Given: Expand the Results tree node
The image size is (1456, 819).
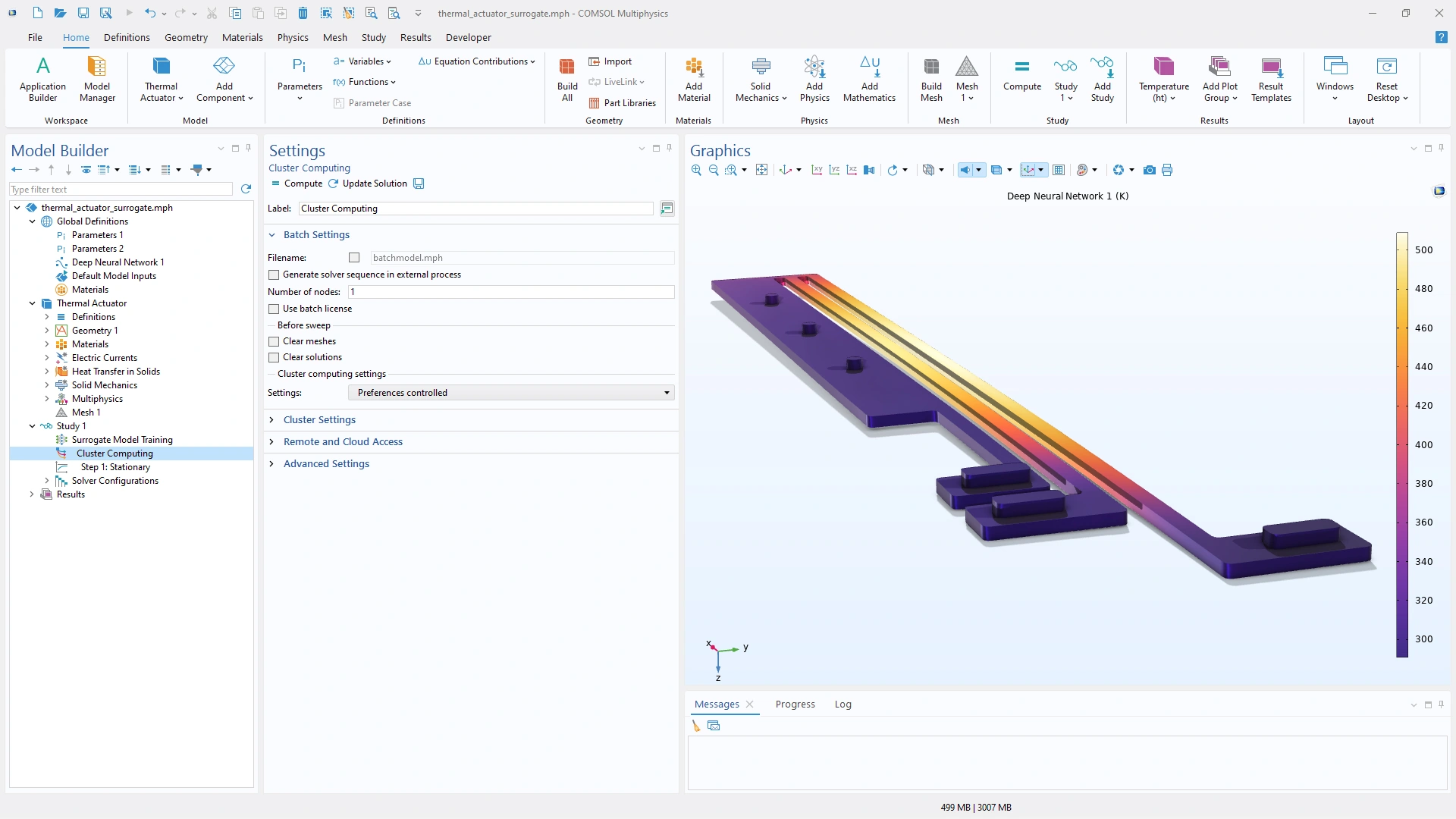Looking at the screenshot, I should coord(32,494).
